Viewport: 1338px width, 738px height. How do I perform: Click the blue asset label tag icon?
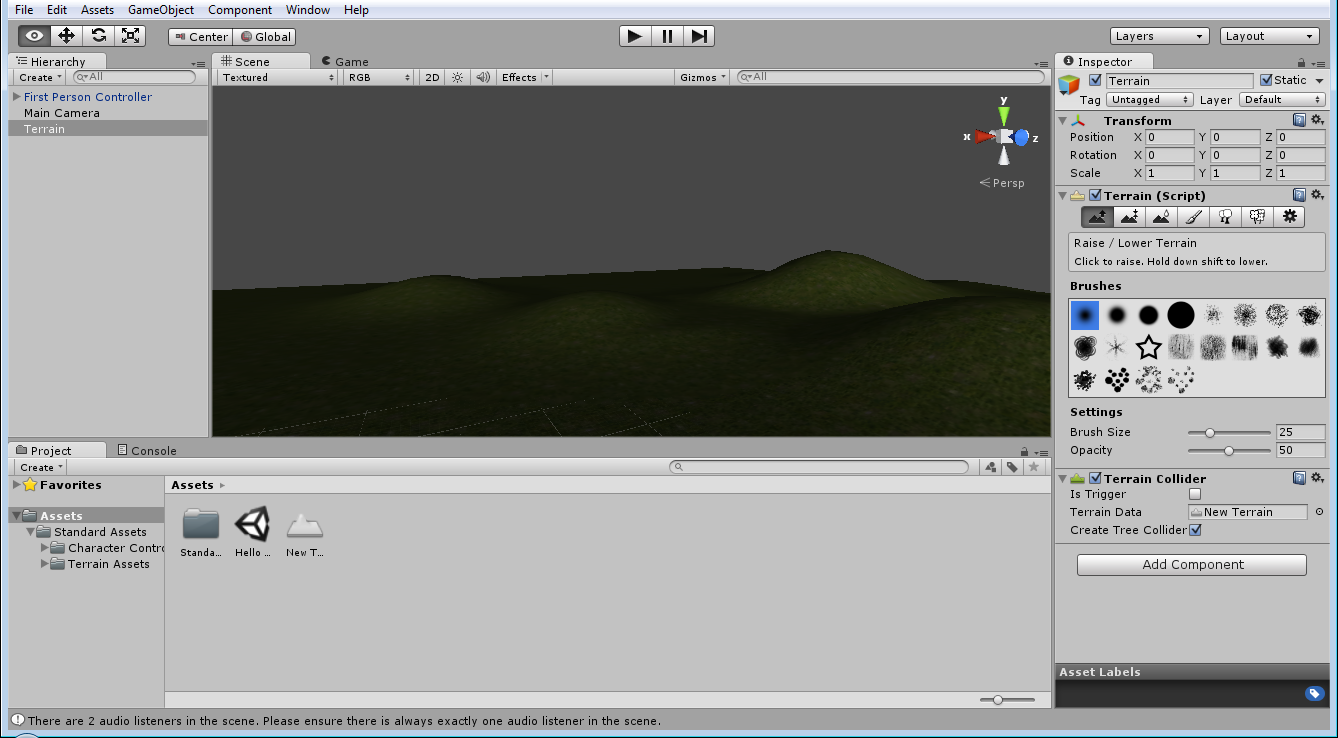(1314, 693)
